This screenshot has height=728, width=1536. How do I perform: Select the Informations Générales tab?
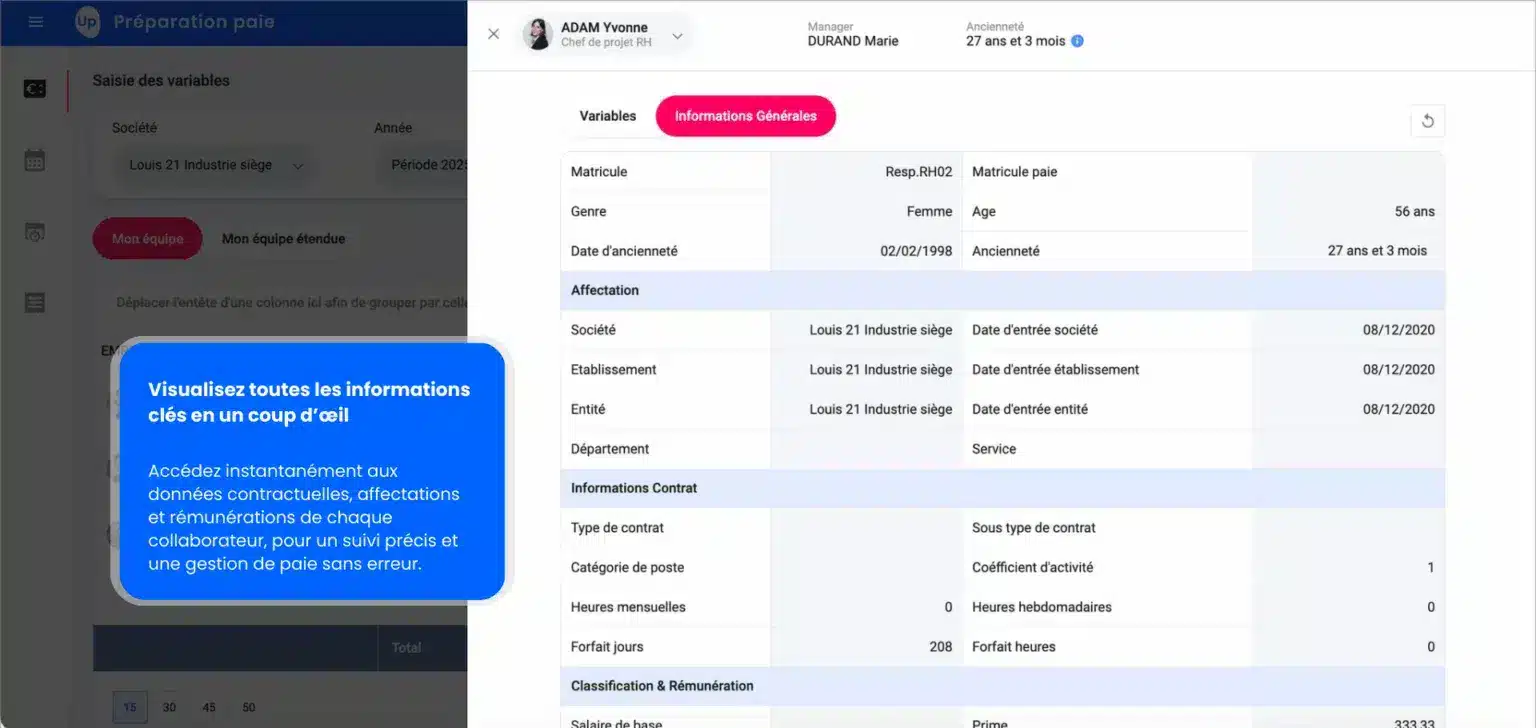click(x=745, y=116)
